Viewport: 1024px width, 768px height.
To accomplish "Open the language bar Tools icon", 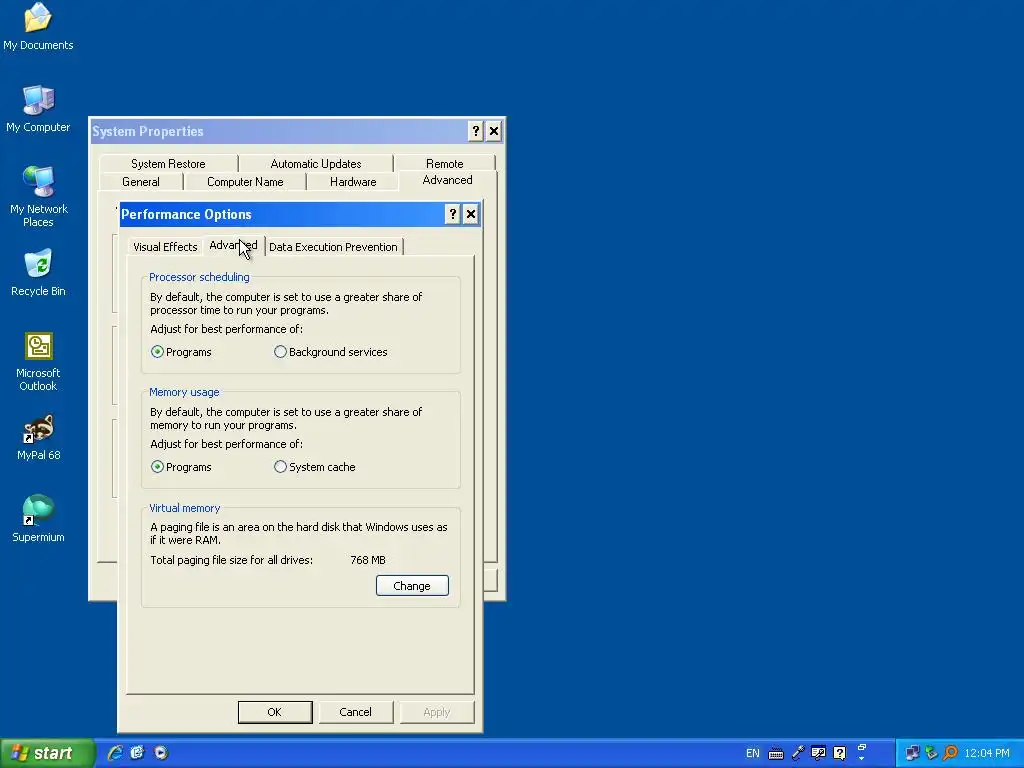I will pos(818,754).
